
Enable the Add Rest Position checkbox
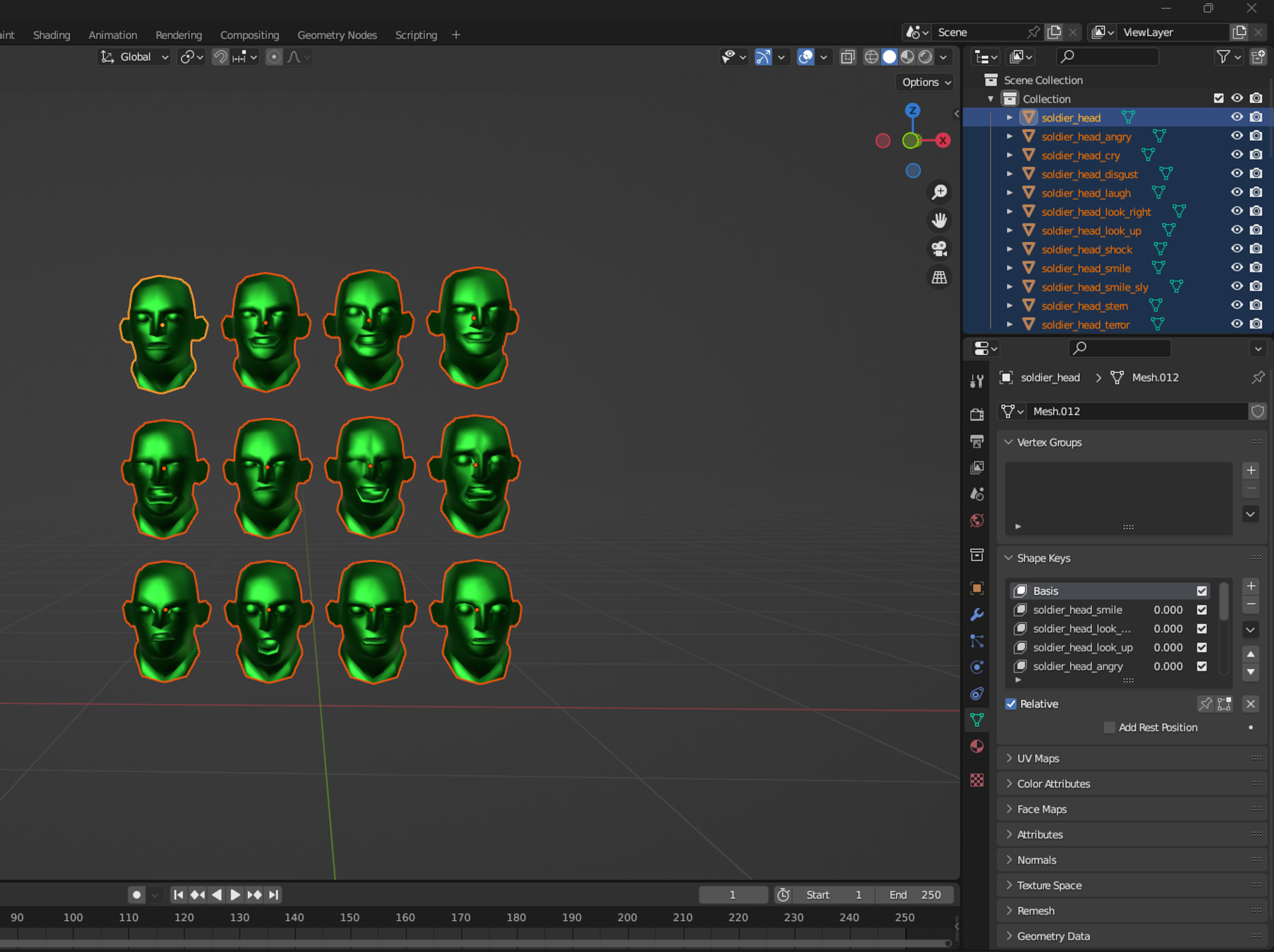pos(1109,727)
